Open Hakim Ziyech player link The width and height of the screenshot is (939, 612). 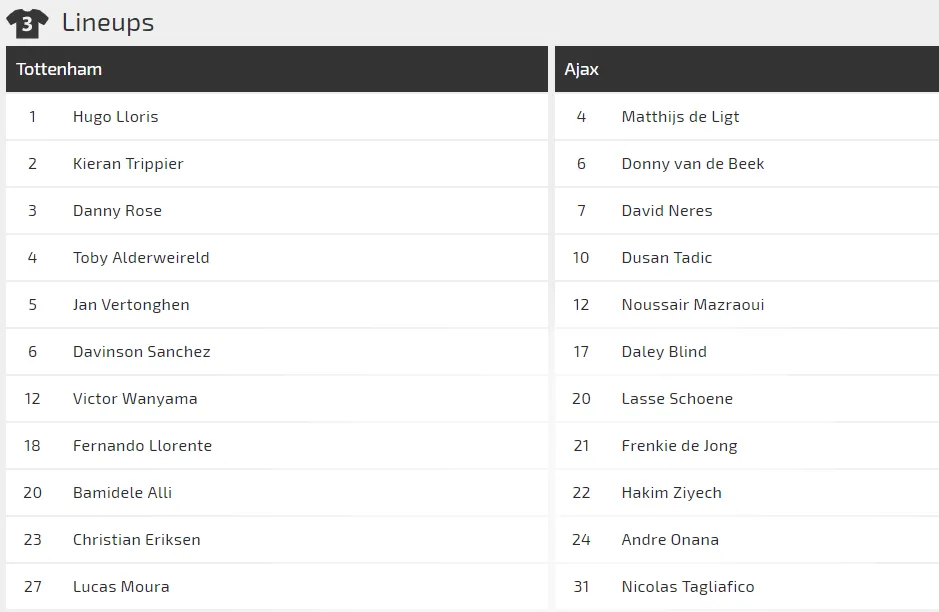click(x=671, y=493)
